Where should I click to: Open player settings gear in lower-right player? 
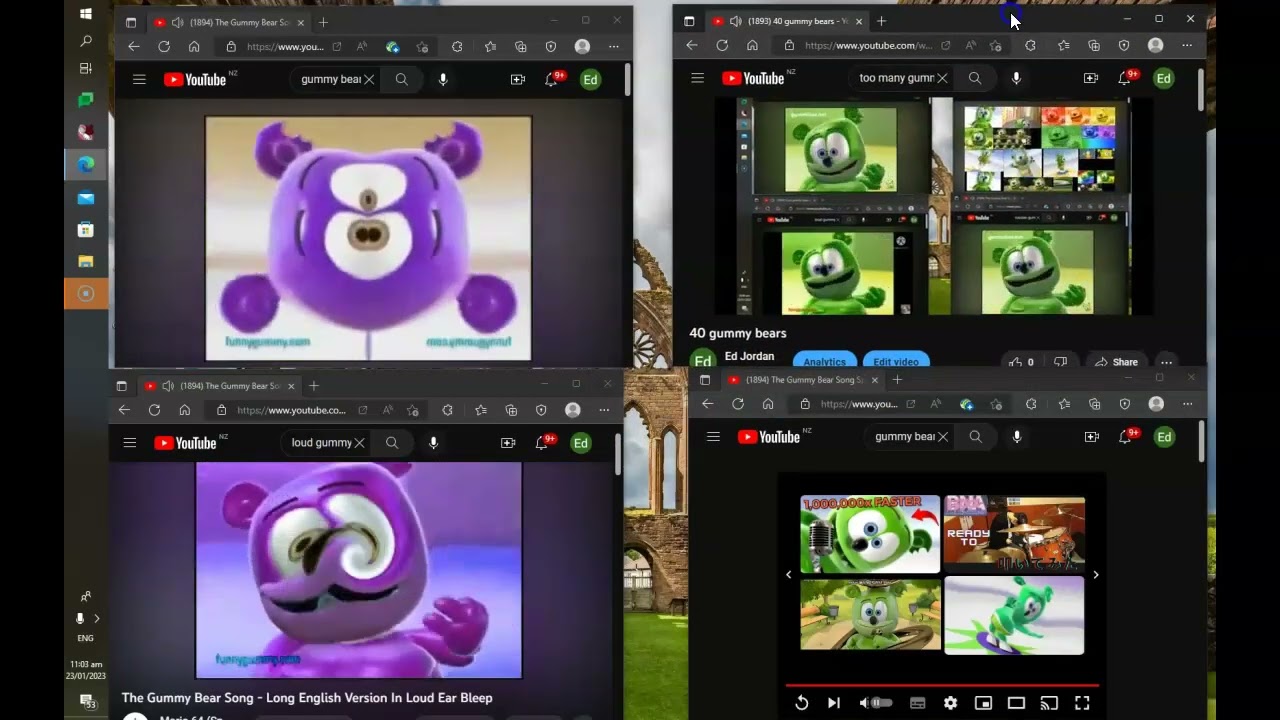tap(950, 703)
